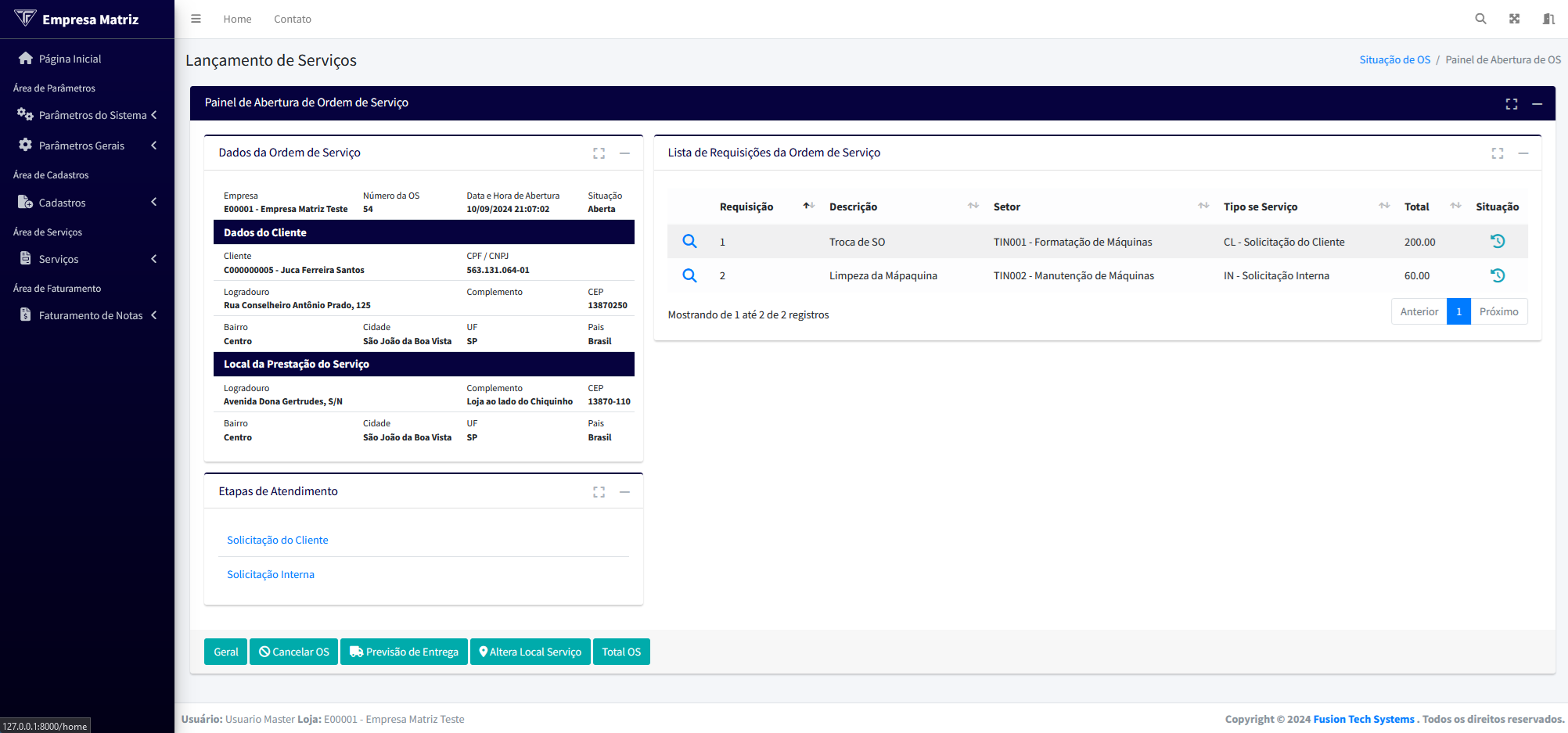Click the Empresa Matriz logo icon
1568x733 pixels.
click(25, 18)
